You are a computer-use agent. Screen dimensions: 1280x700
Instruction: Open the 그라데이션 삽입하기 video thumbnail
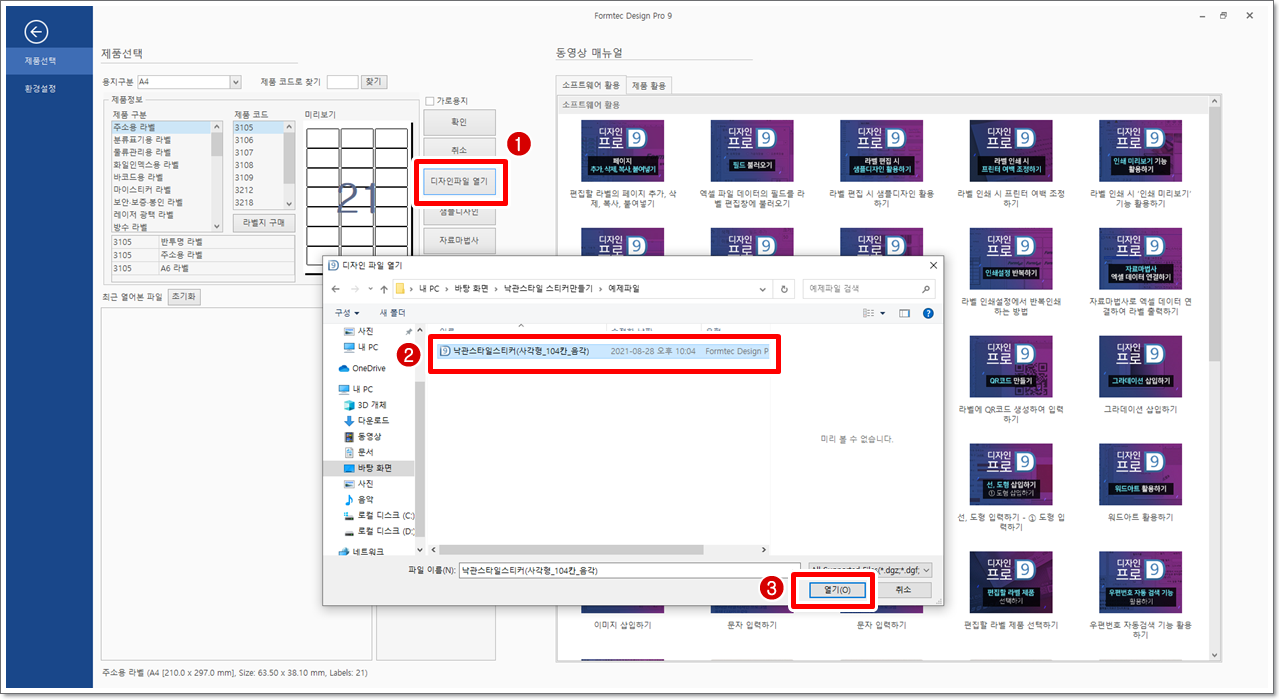click(x=1139, y=366)
